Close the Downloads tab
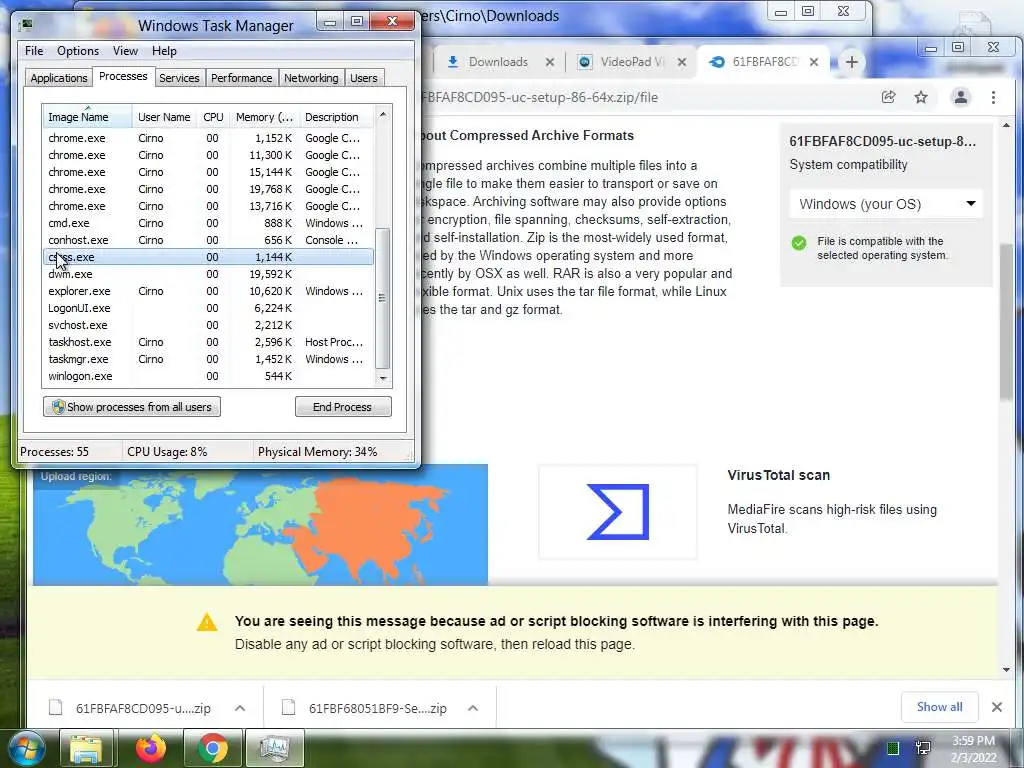This screenshot has width=1024, height=768. pyautogui.click(x=550, y=62)
